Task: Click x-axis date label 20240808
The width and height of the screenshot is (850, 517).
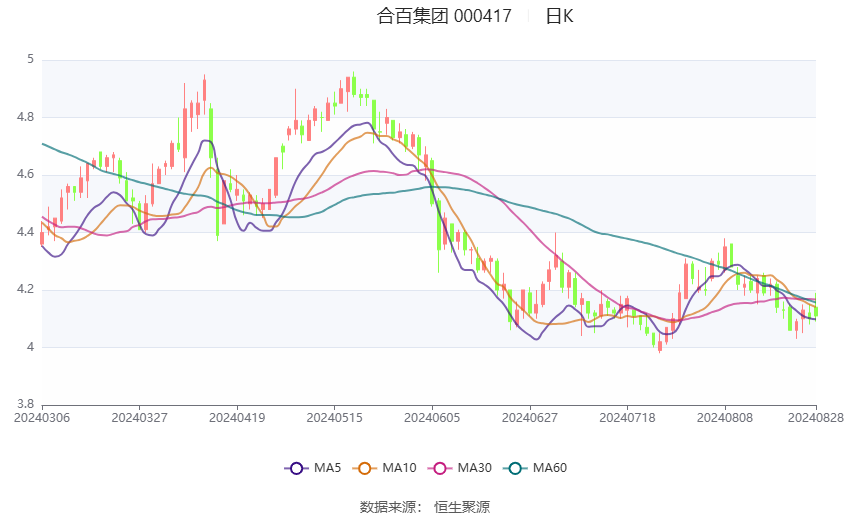Action: click(x=725, y=418)
